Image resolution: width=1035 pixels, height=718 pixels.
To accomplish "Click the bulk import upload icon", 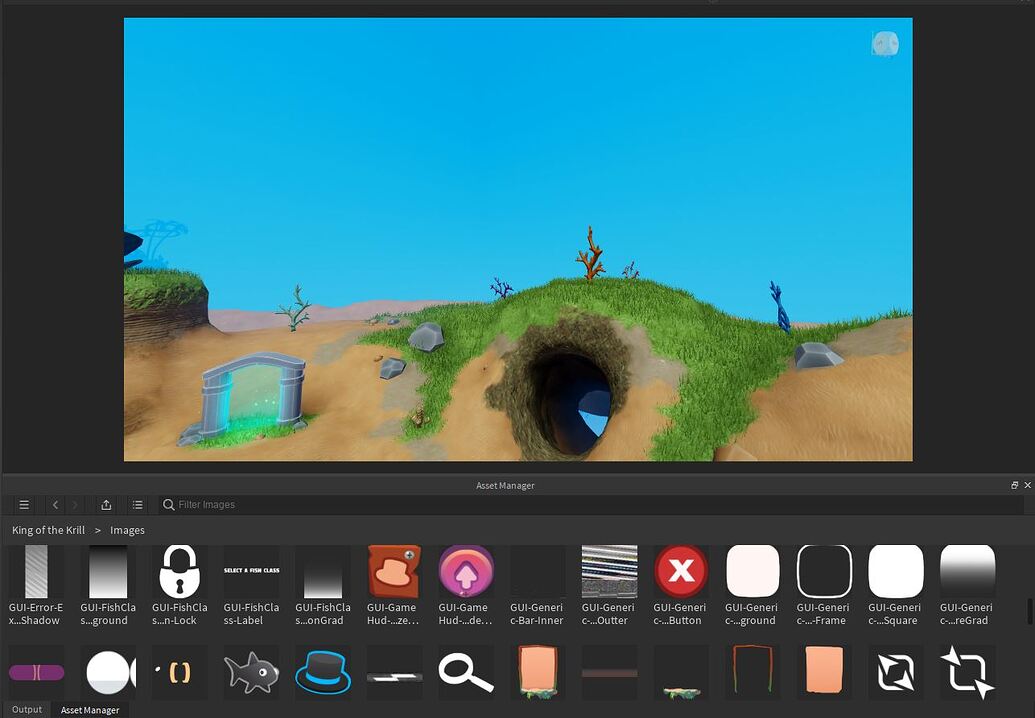I will [x=105, y=504].
